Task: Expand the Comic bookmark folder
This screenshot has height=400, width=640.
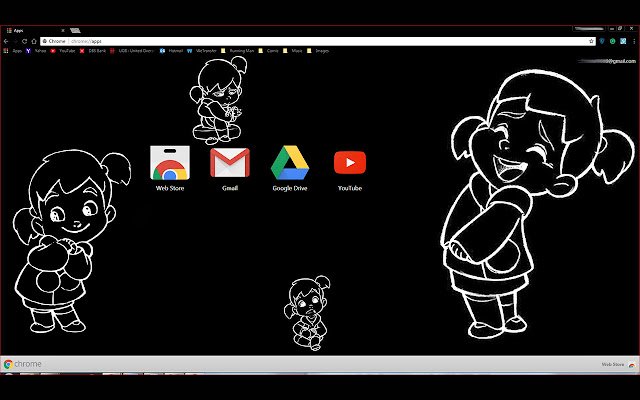Action: tap(269, 51)
